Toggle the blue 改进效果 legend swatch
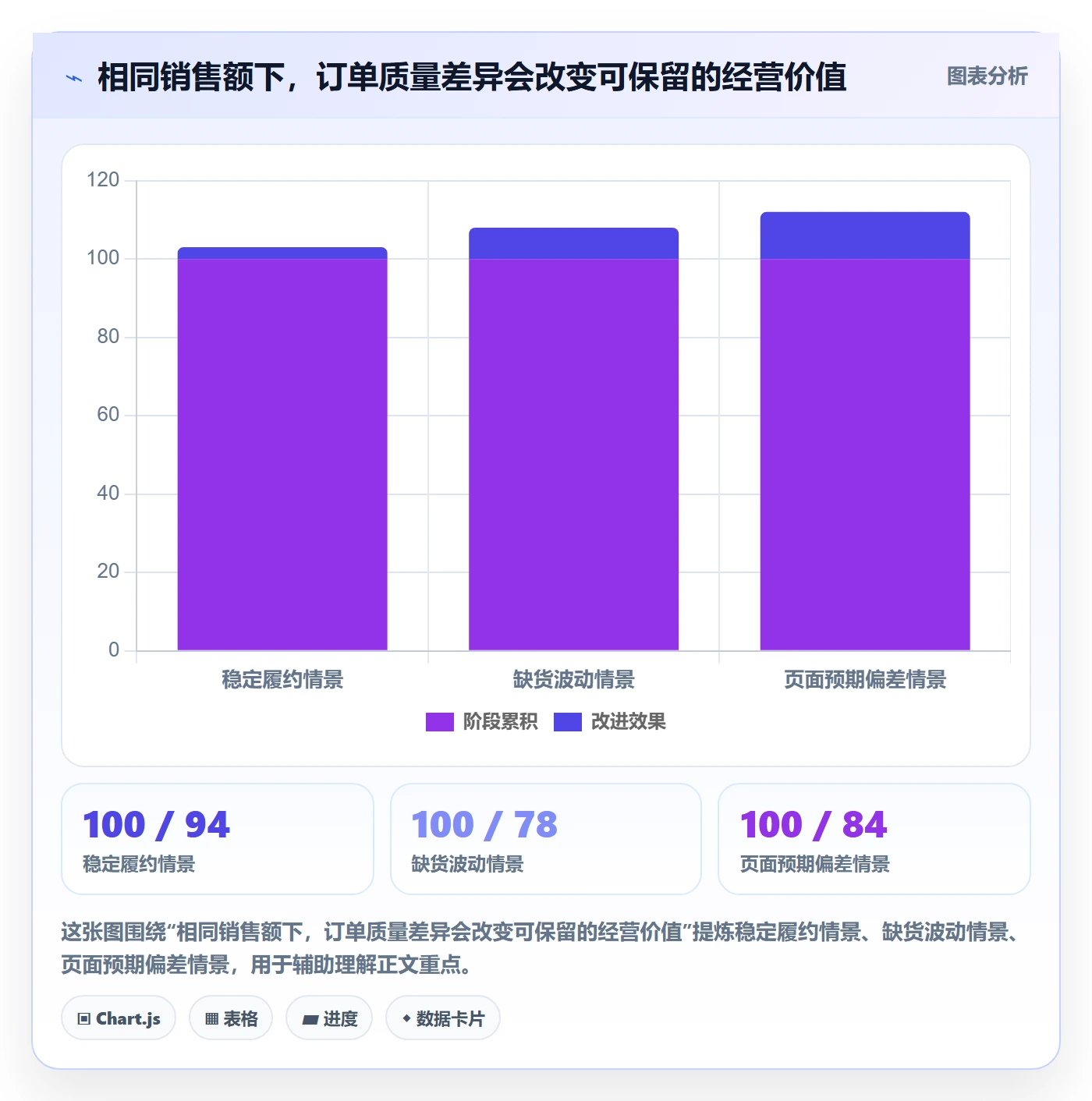1092x1101 pixels. click(568, 722)
